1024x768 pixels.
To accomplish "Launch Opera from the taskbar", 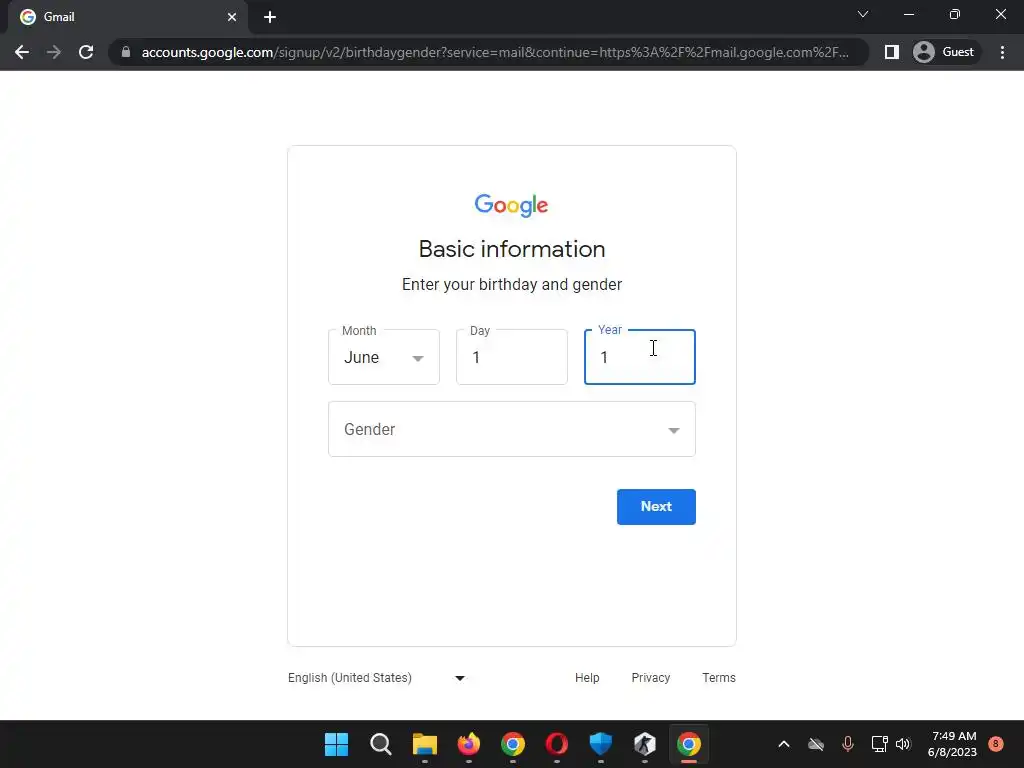I will click(556, 744).
